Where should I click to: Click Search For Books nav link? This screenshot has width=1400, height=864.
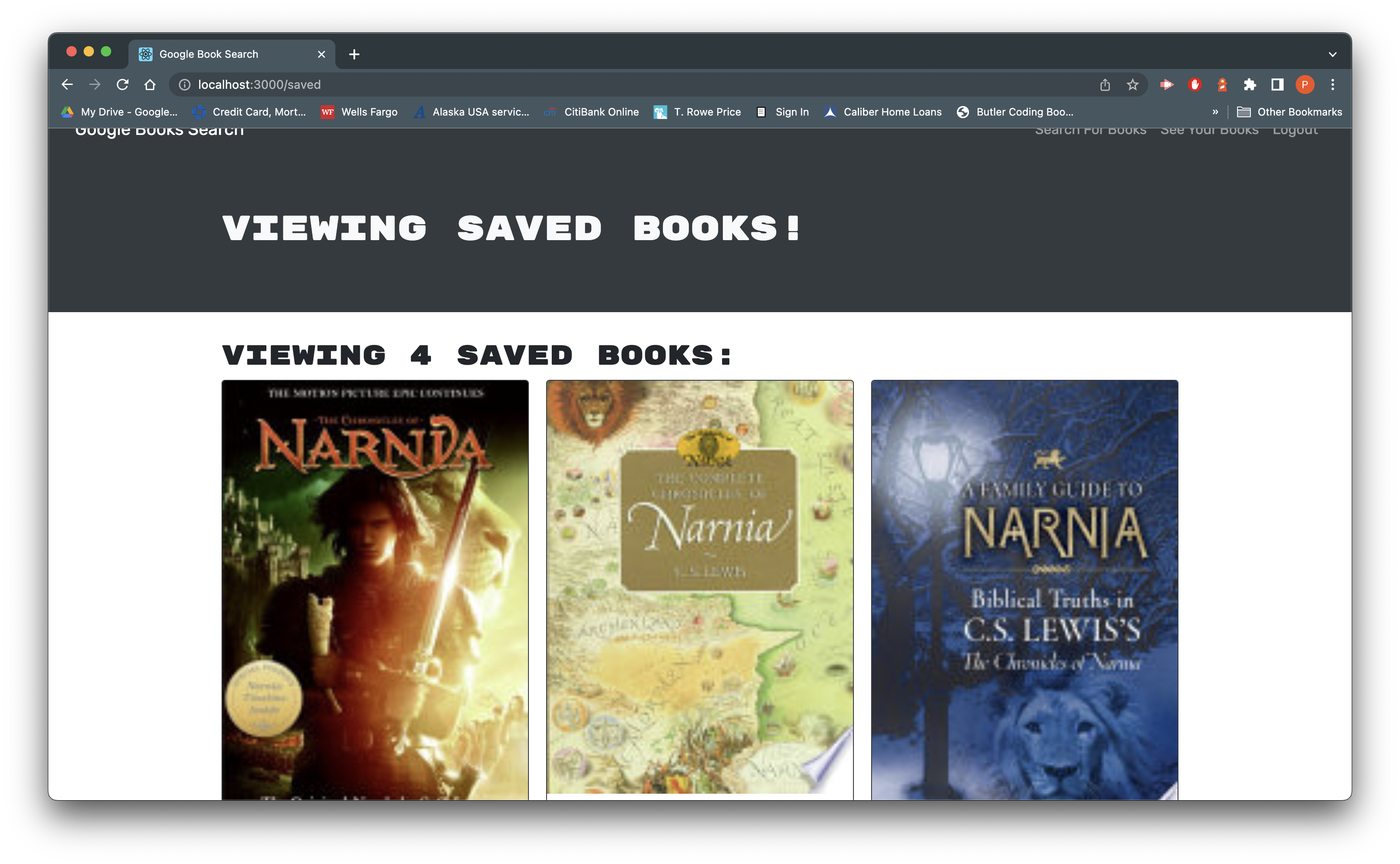pos(1091,131)
